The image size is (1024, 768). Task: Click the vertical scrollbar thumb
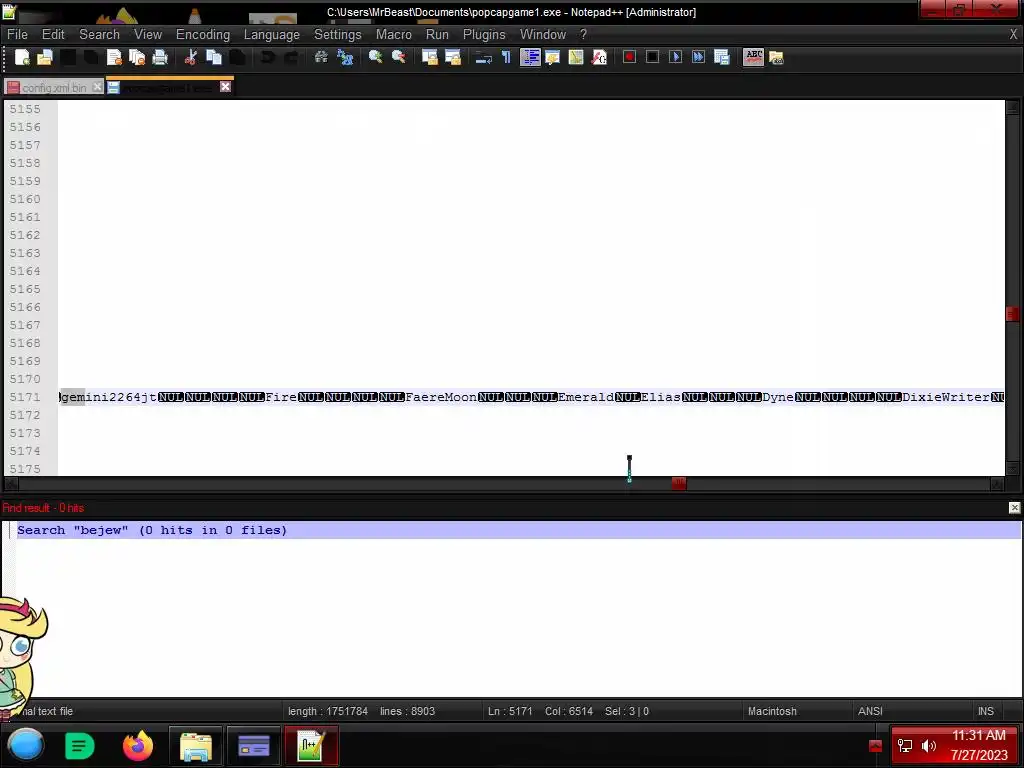(1012, 314)
